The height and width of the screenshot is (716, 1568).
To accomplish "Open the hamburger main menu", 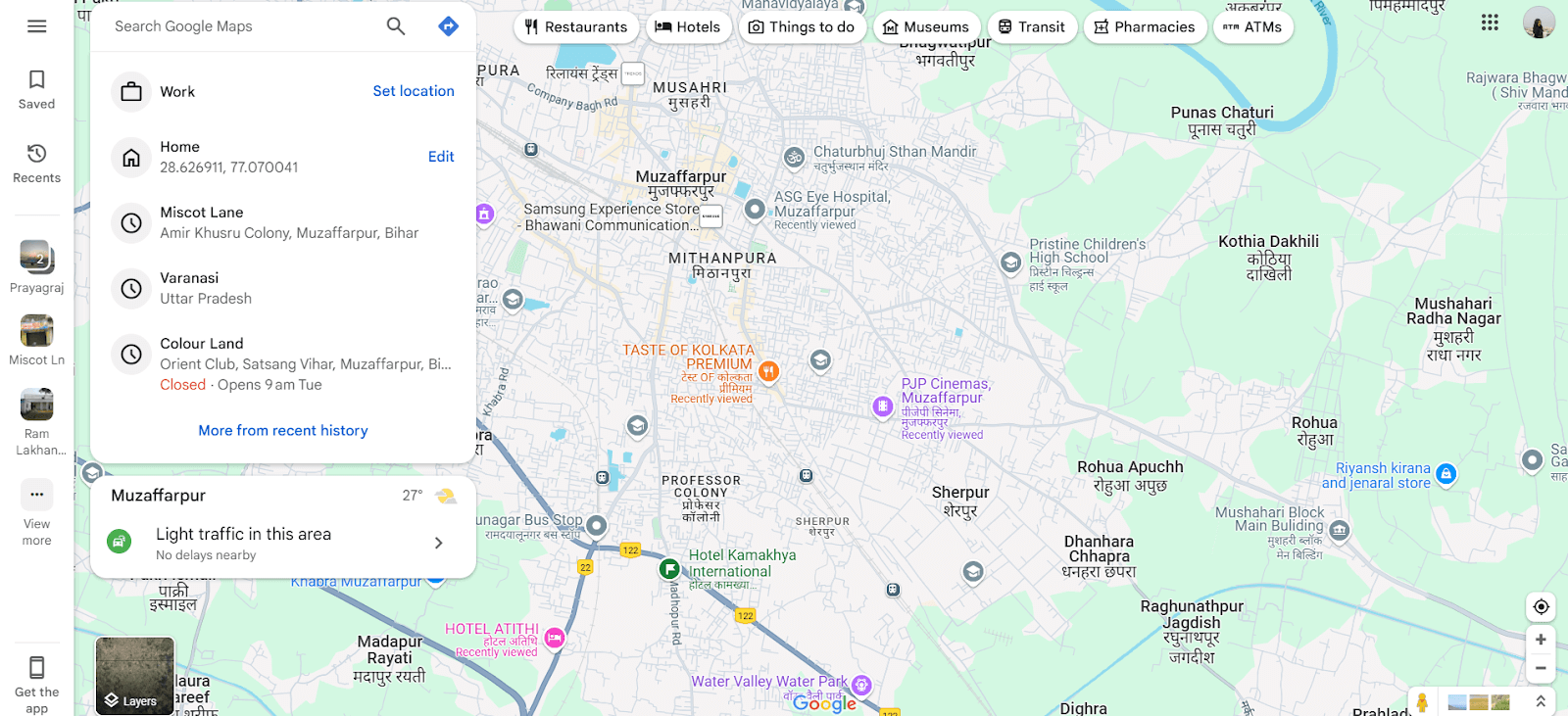I will click(x=36, y=26).
